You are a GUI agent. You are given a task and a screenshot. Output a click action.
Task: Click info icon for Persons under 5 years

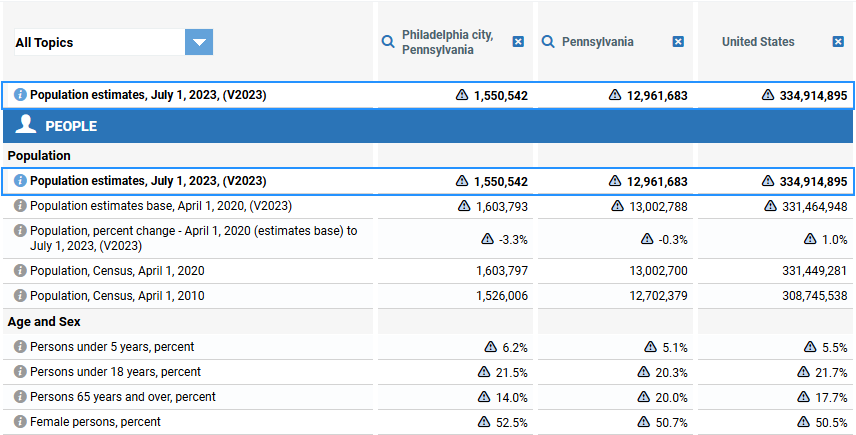(20, 347)
